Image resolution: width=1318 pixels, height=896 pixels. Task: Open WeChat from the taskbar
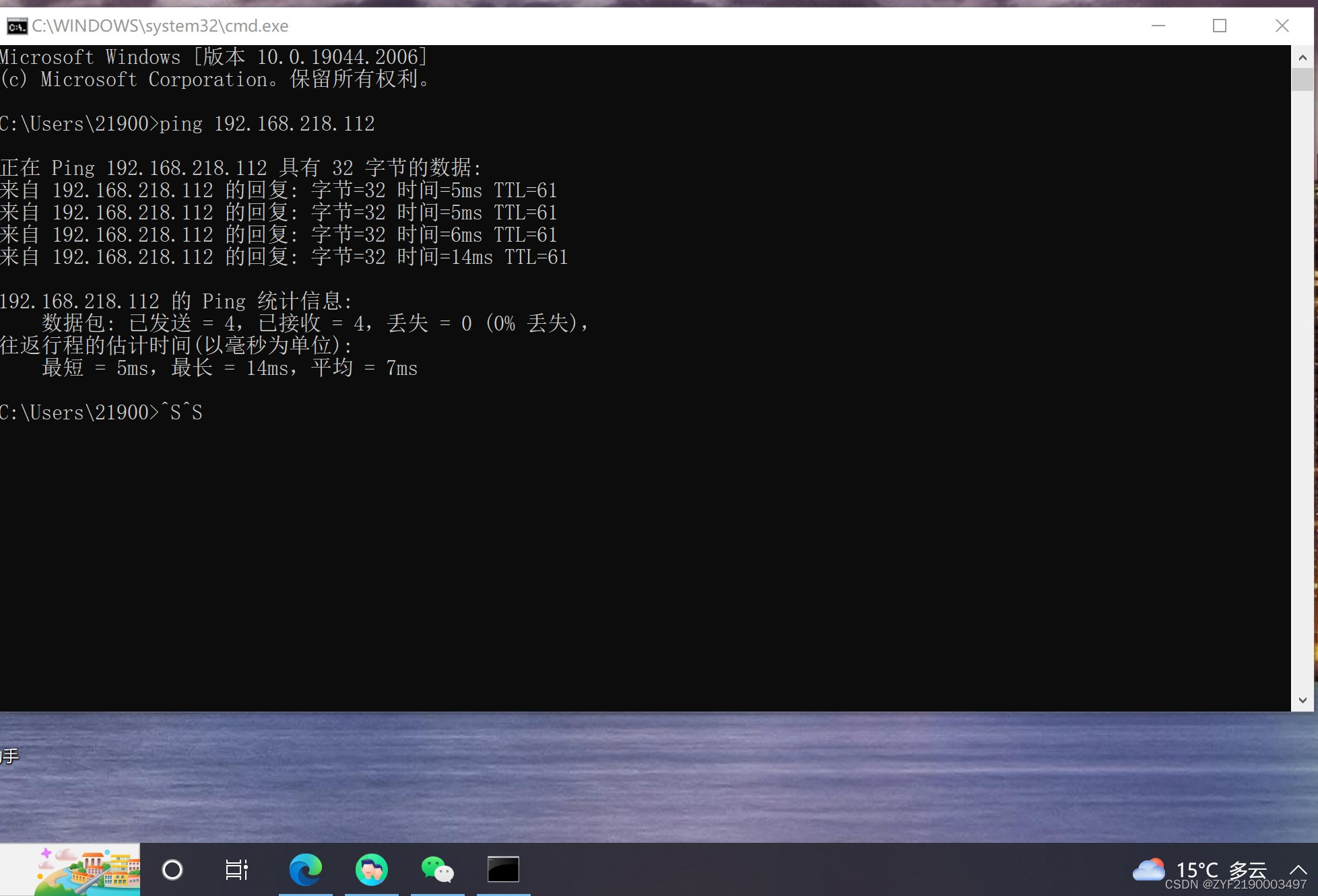(437, 869)
